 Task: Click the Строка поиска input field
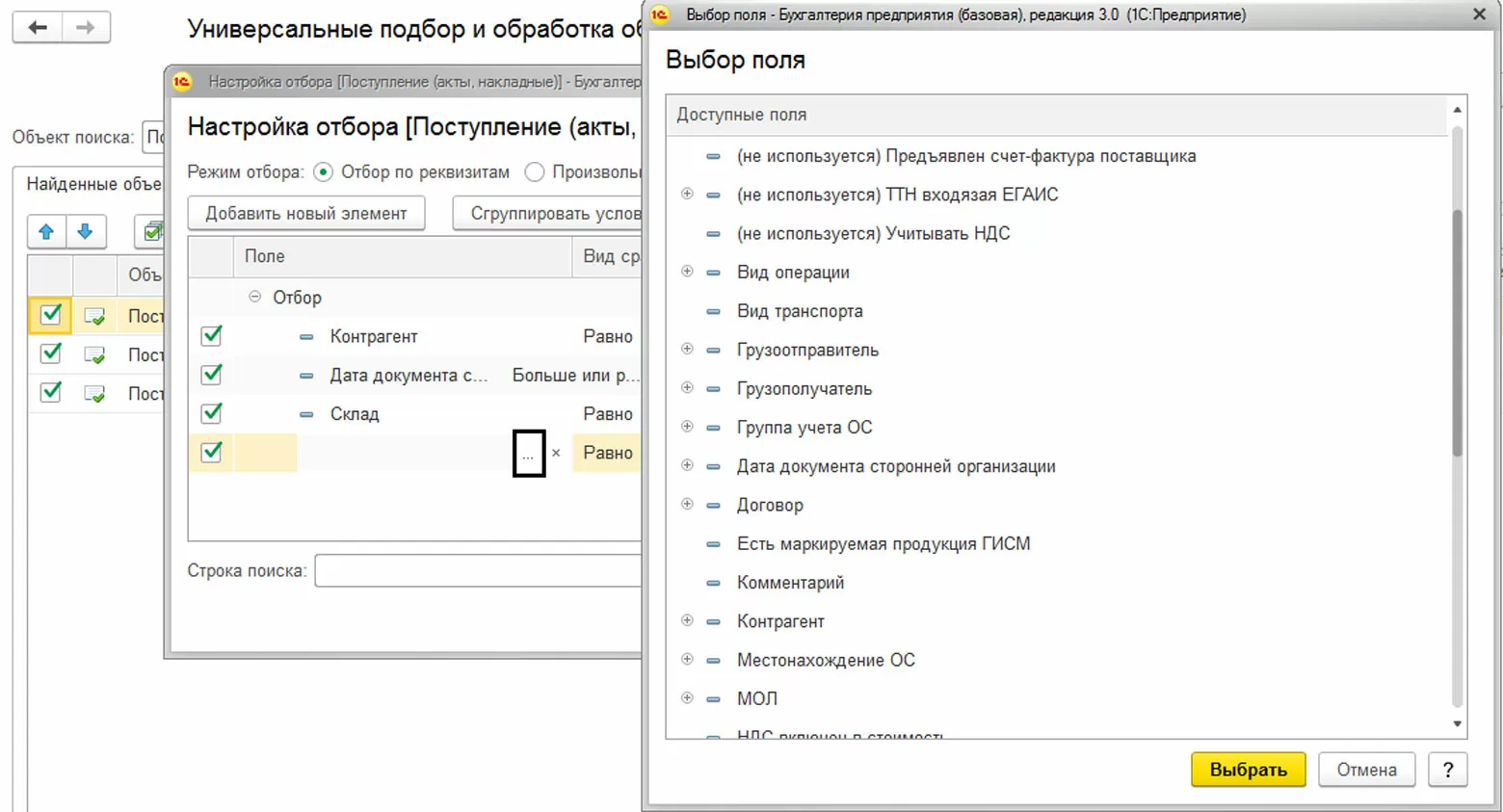[x=478, y=570]
